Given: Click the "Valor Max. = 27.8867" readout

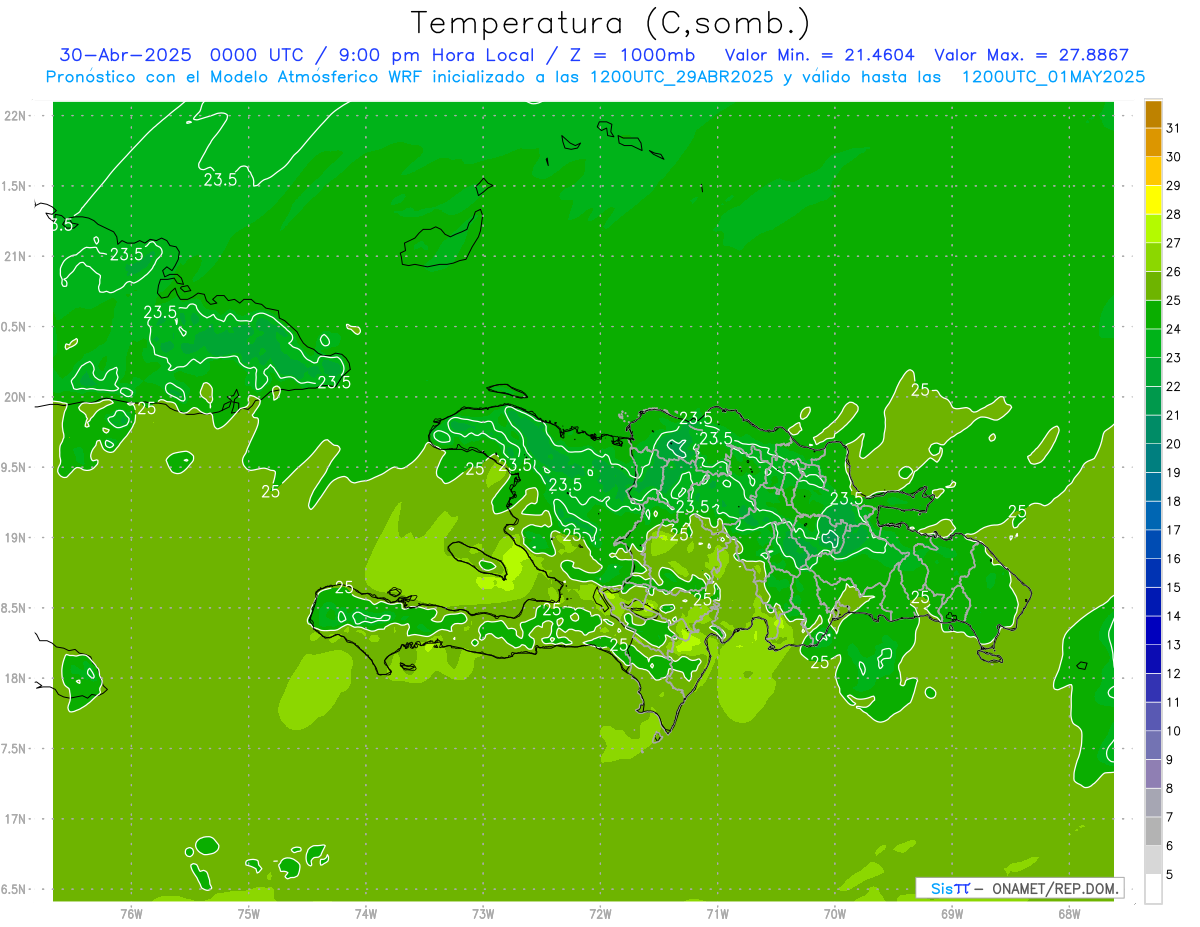Looking at the screenshot, I should coord(1031,55).
